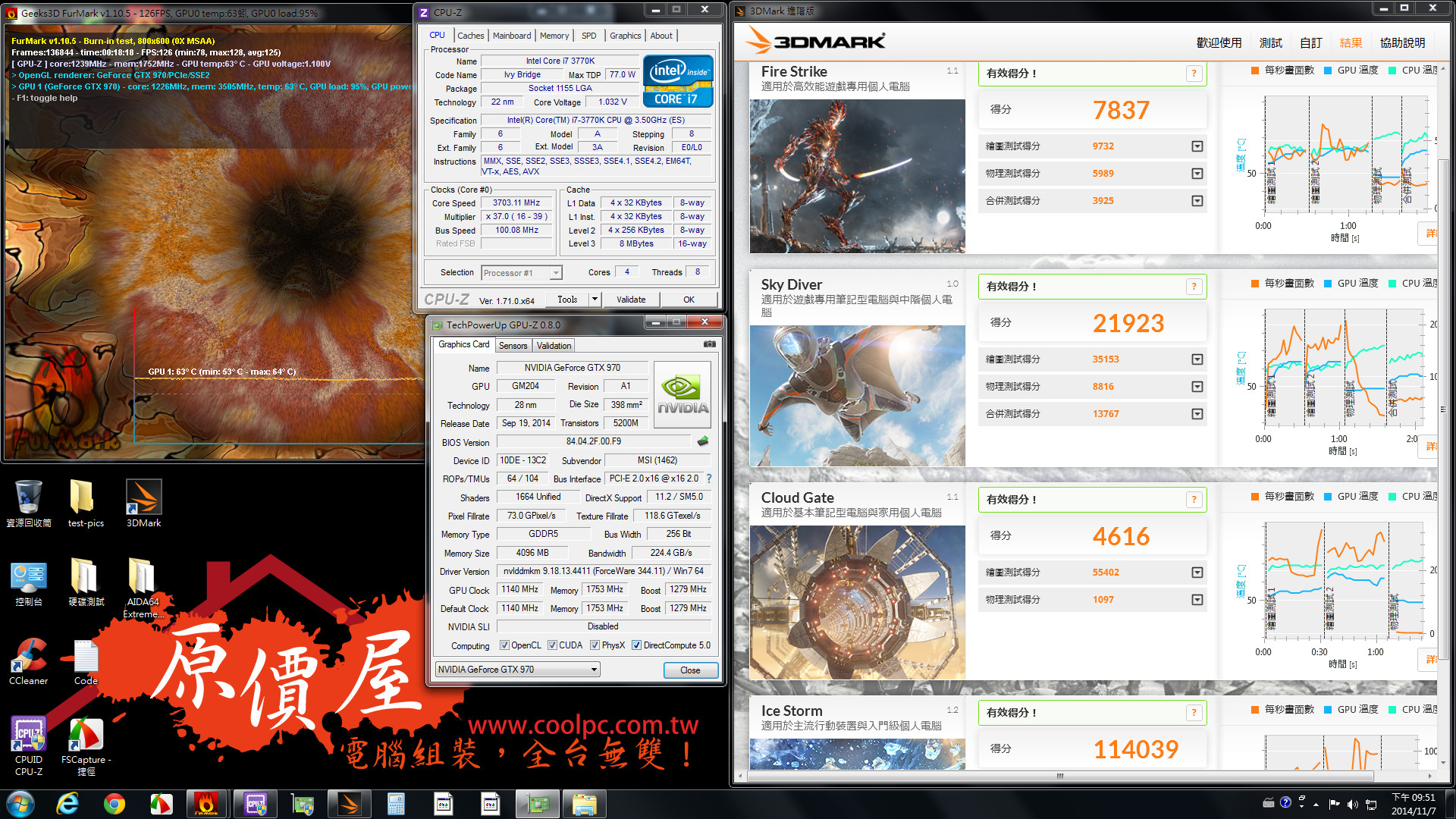This screenshot has width=1456, height=819.
Task: Open the GPU-Z Sensors tab
Action: pos(513,345)
